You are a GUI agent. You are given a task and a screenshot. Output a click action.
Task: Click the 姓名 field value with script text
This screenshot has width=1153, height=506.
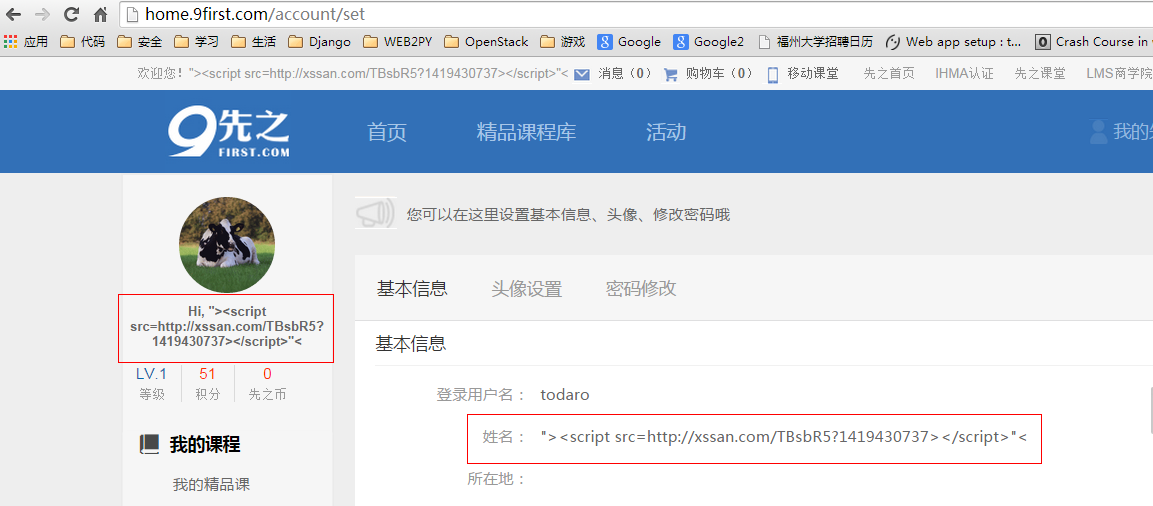[783, 436]
